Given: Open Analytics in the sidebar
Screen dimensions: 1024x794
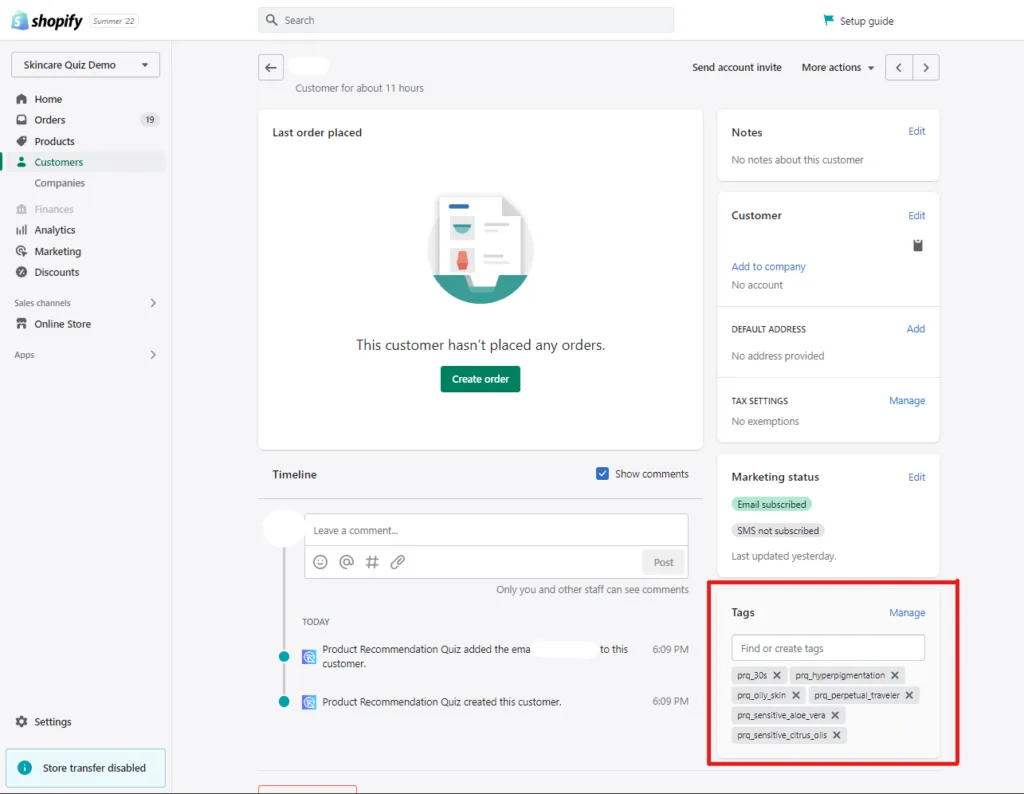Looking at the screenshot, I should click(55, 230).
